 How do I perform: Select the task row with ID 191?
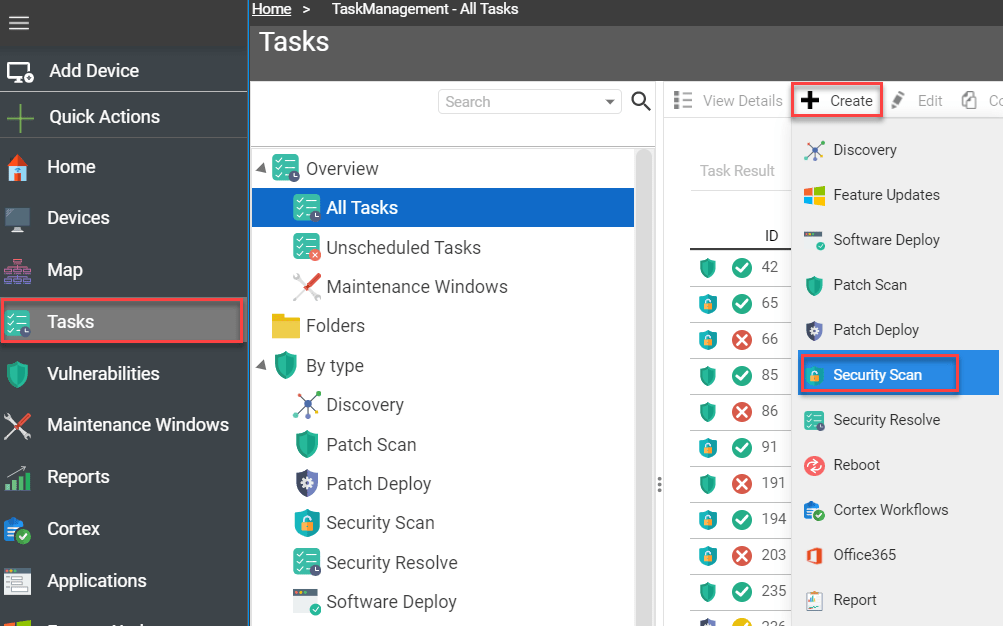click(x=741, y=483)
